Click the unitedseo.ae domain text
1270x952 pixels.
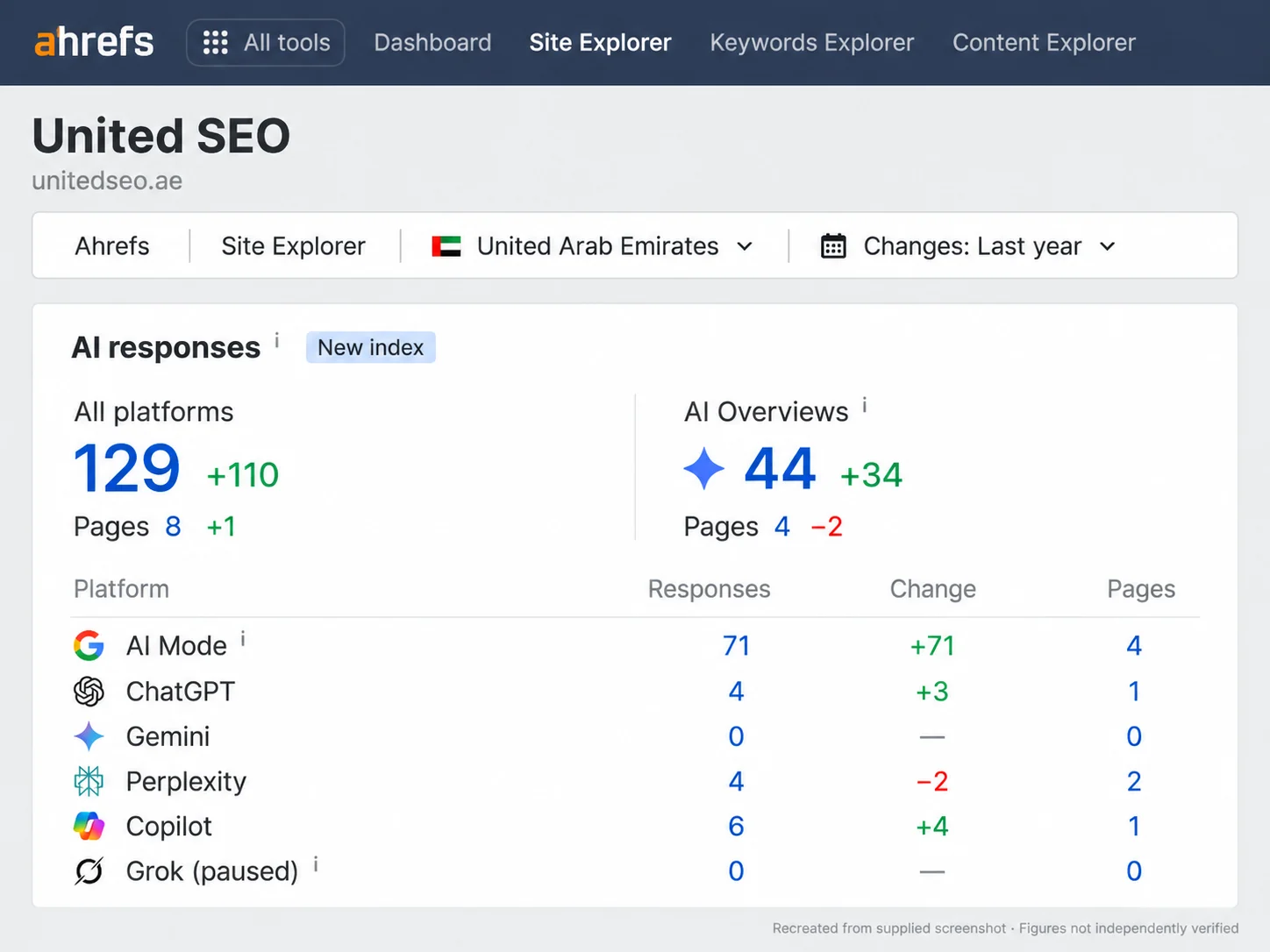coord(107,181)
